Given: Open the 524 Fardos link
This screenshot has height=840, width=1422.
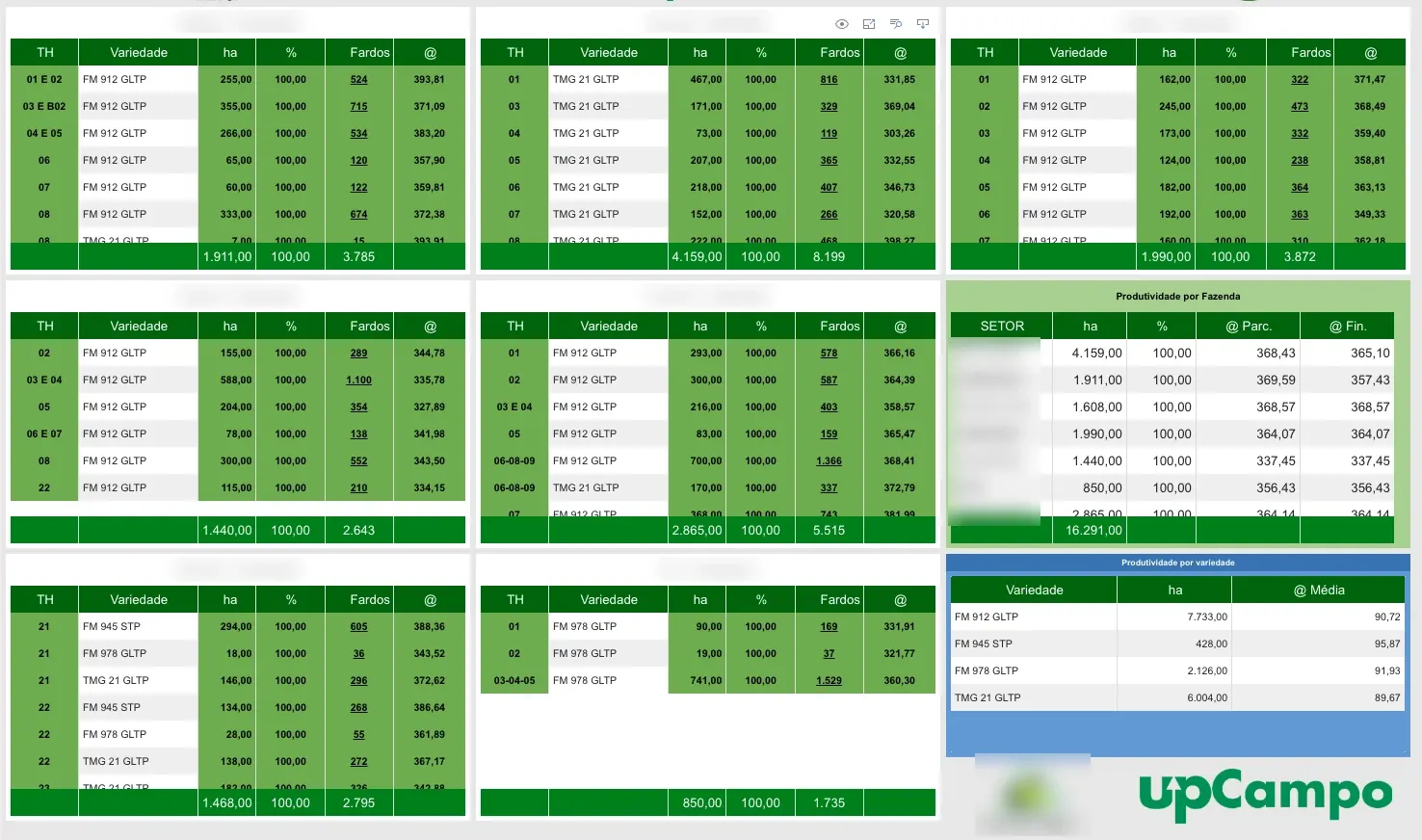Looking at the screenshot, I should click(x=359, y=80).
